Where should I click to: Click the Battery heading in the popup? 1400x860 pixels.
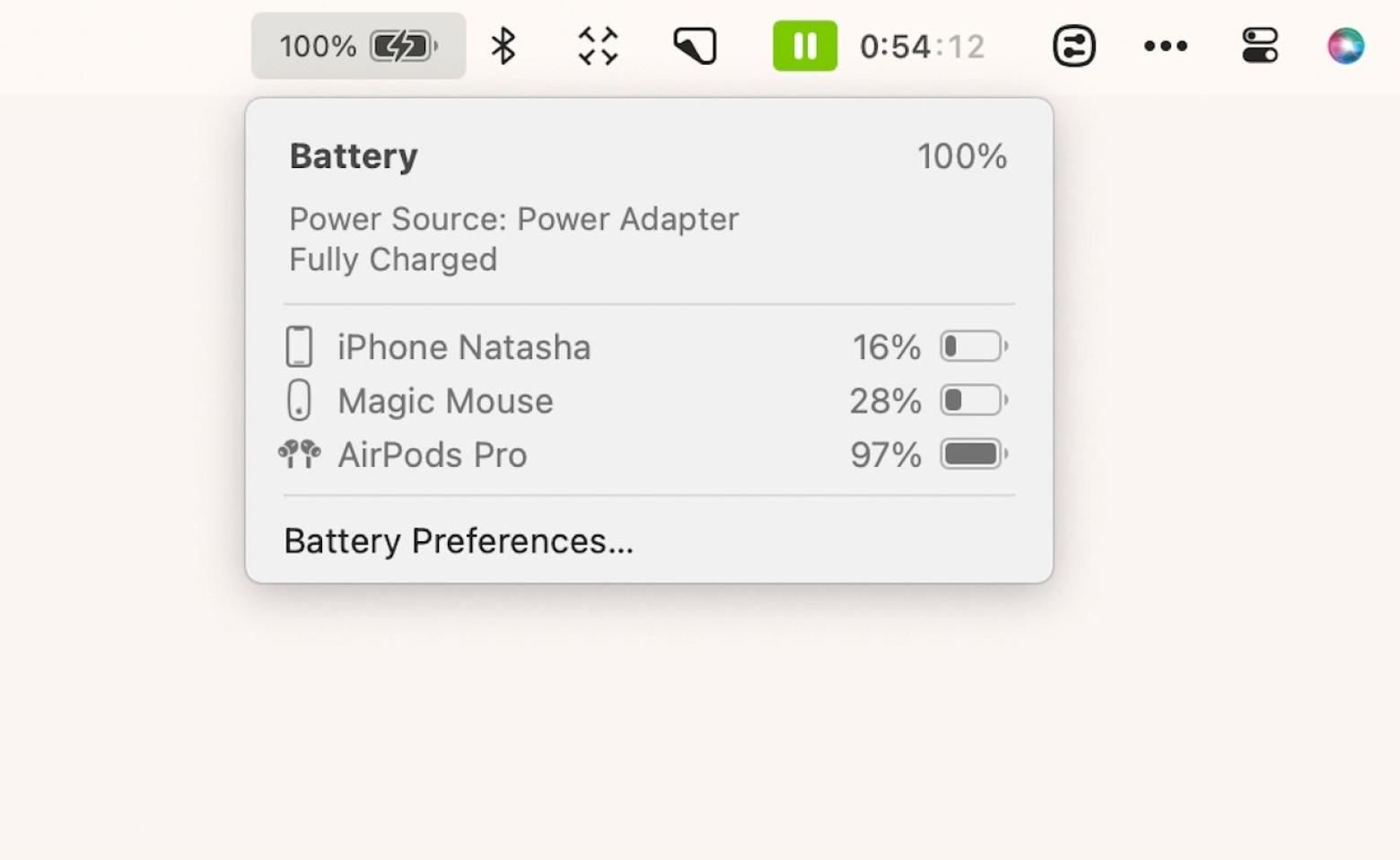coord(354,156)
